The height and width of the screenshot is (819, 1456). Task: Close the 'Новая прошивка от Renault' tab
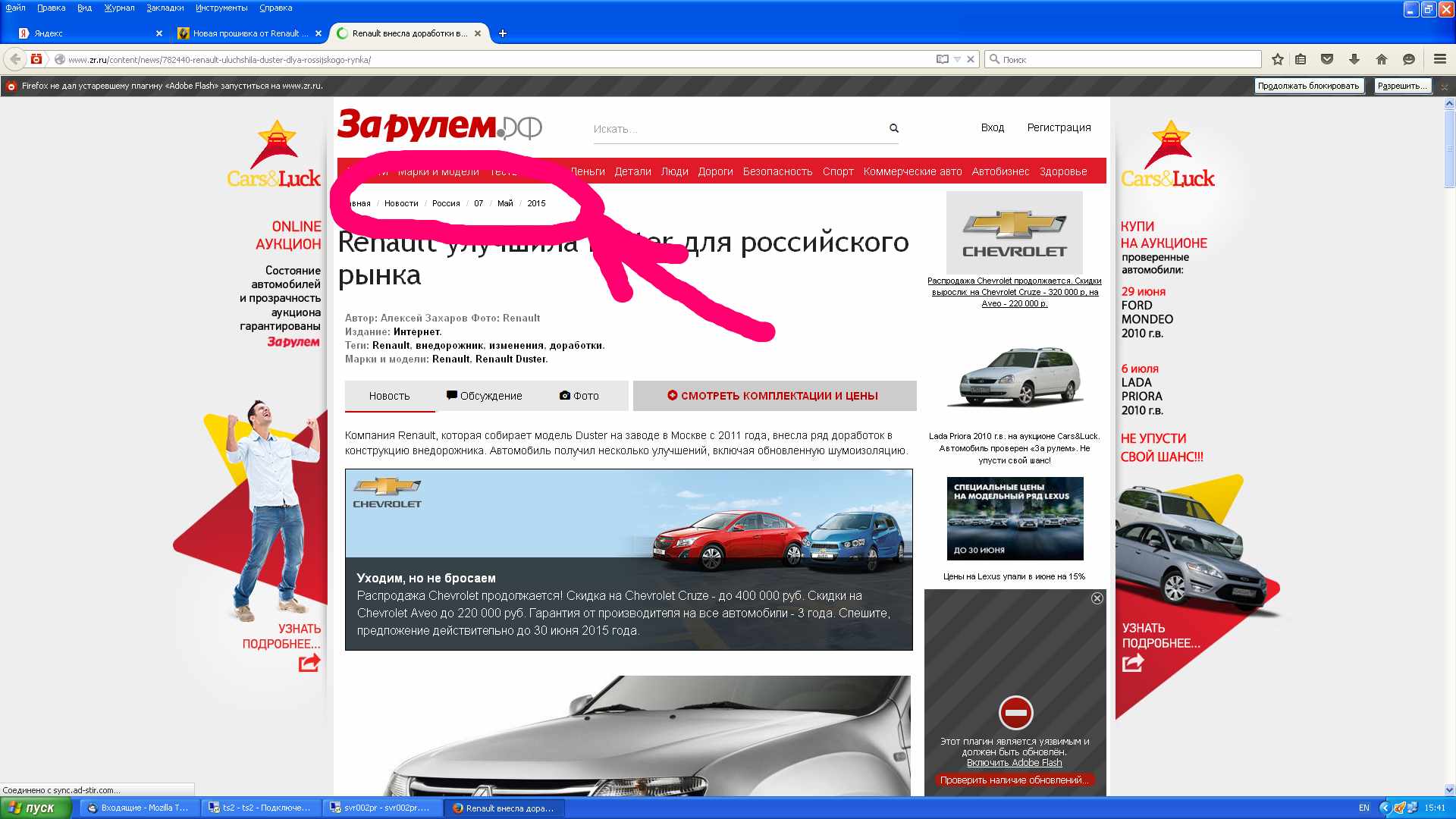[x=318, y=33]
